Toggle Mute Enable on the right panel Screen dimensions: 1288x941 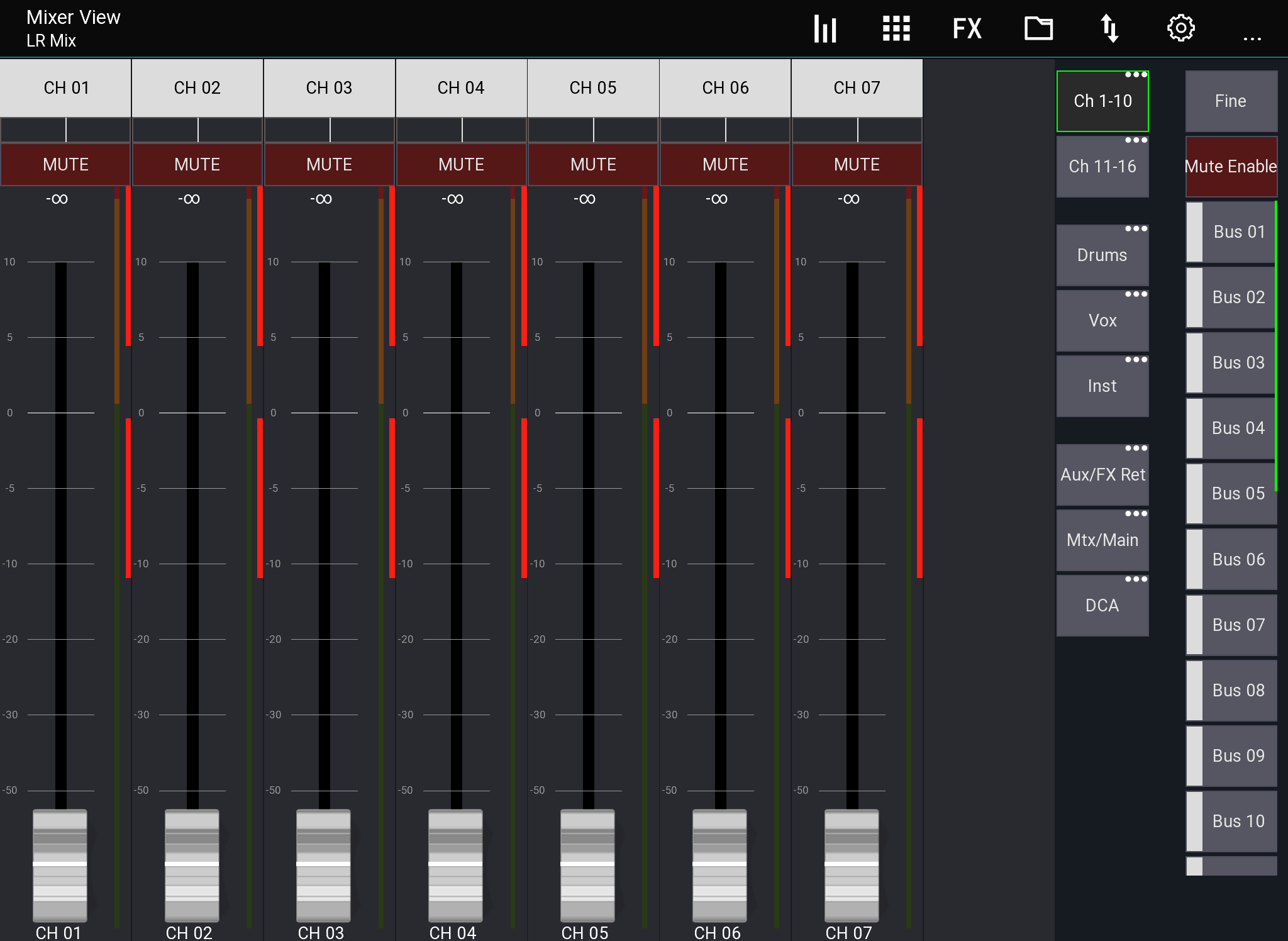[x=1230, y=166]
